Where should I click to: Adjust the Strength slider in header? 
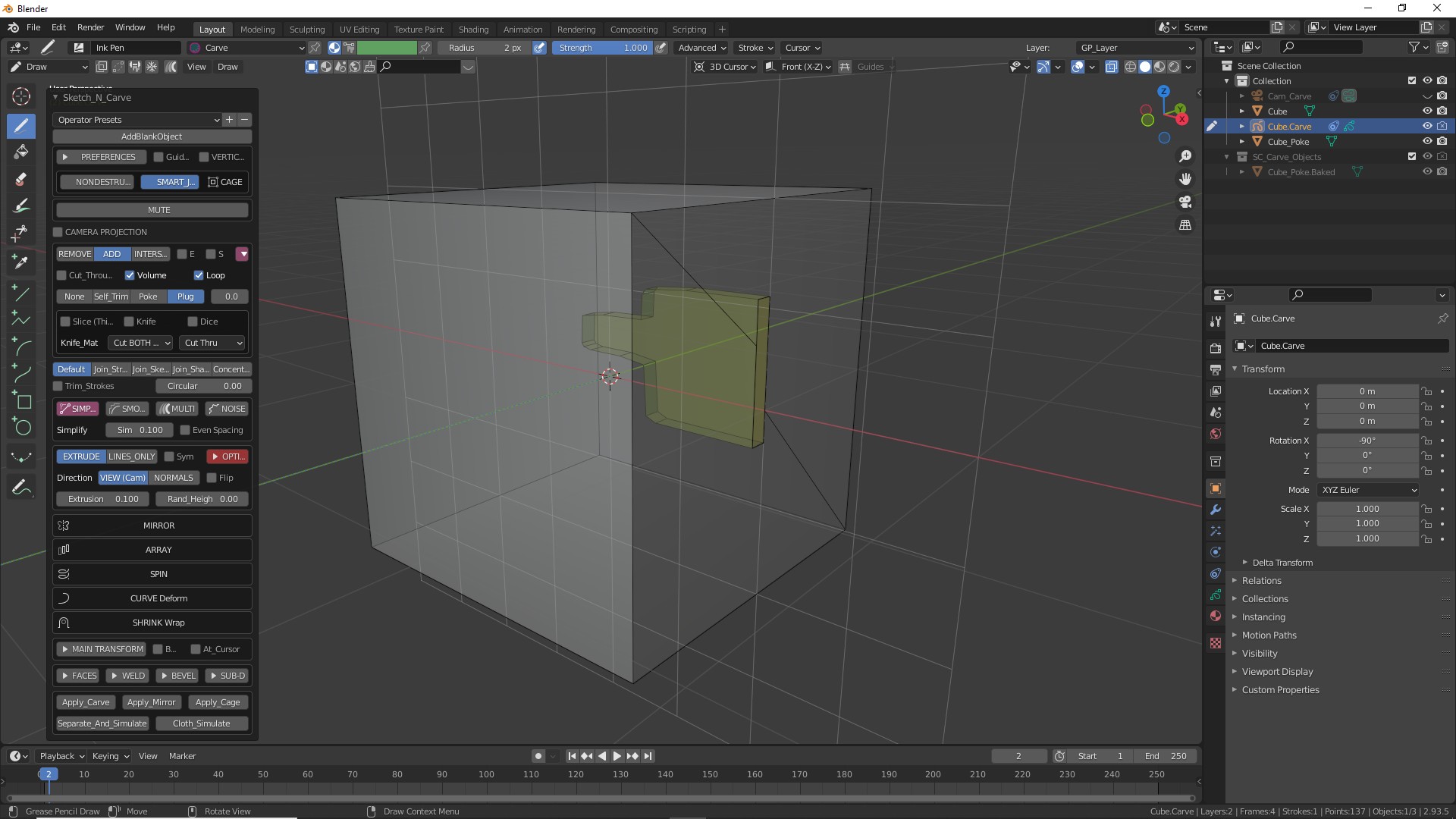603,48
